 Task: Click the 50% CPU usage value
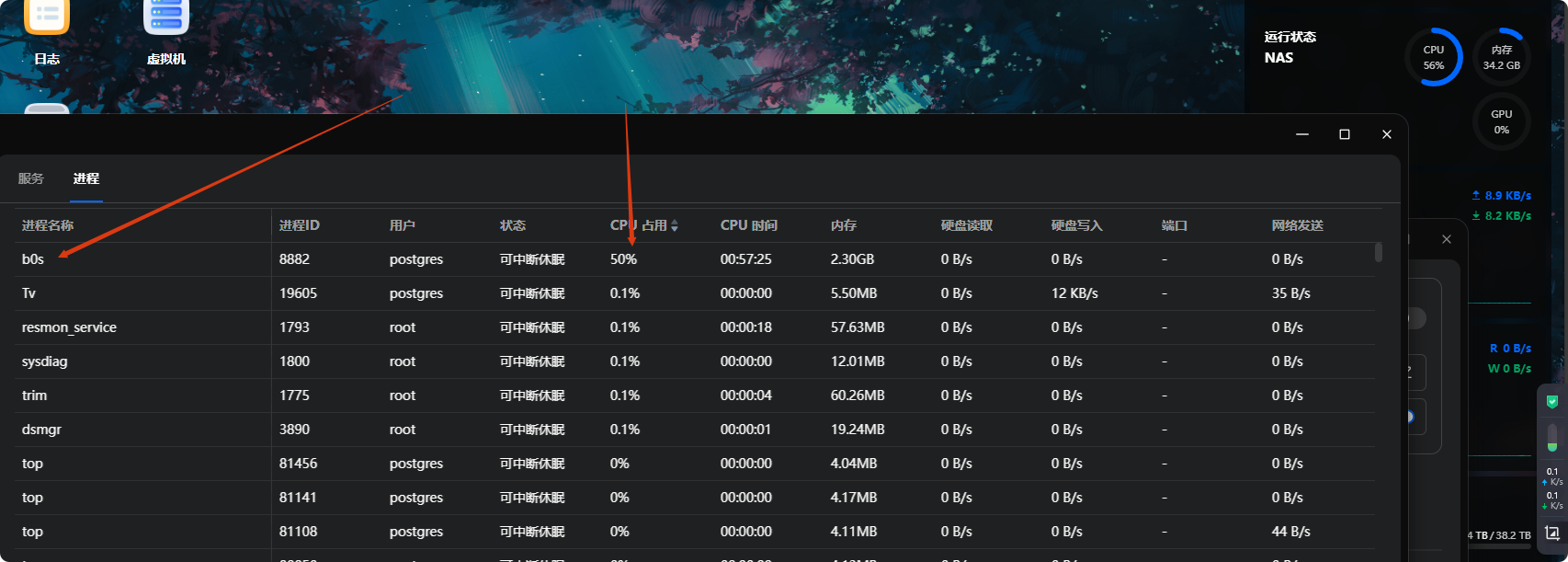click(x=623, y=259)
